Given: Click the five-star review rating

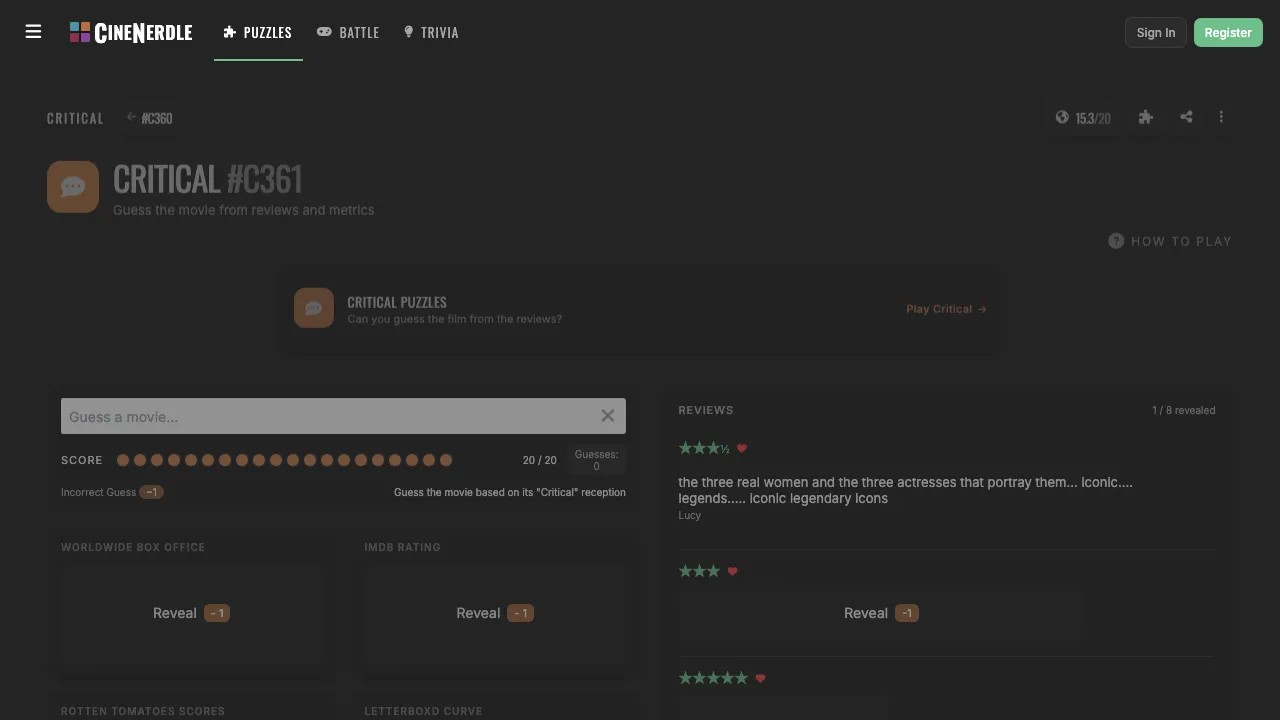Looking at the screenshot, I should (x=713, y=678).
